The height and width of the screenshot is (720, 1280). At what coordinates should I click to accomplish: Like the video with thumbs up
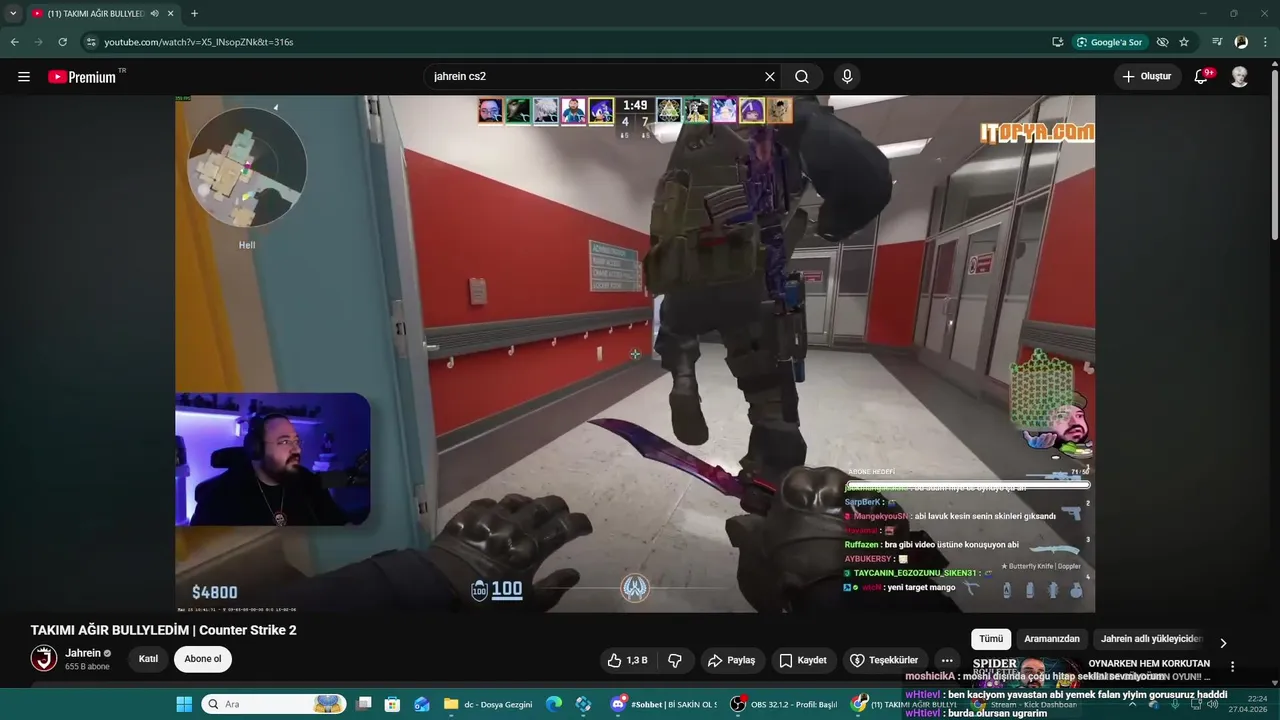(x=628, y=660)
